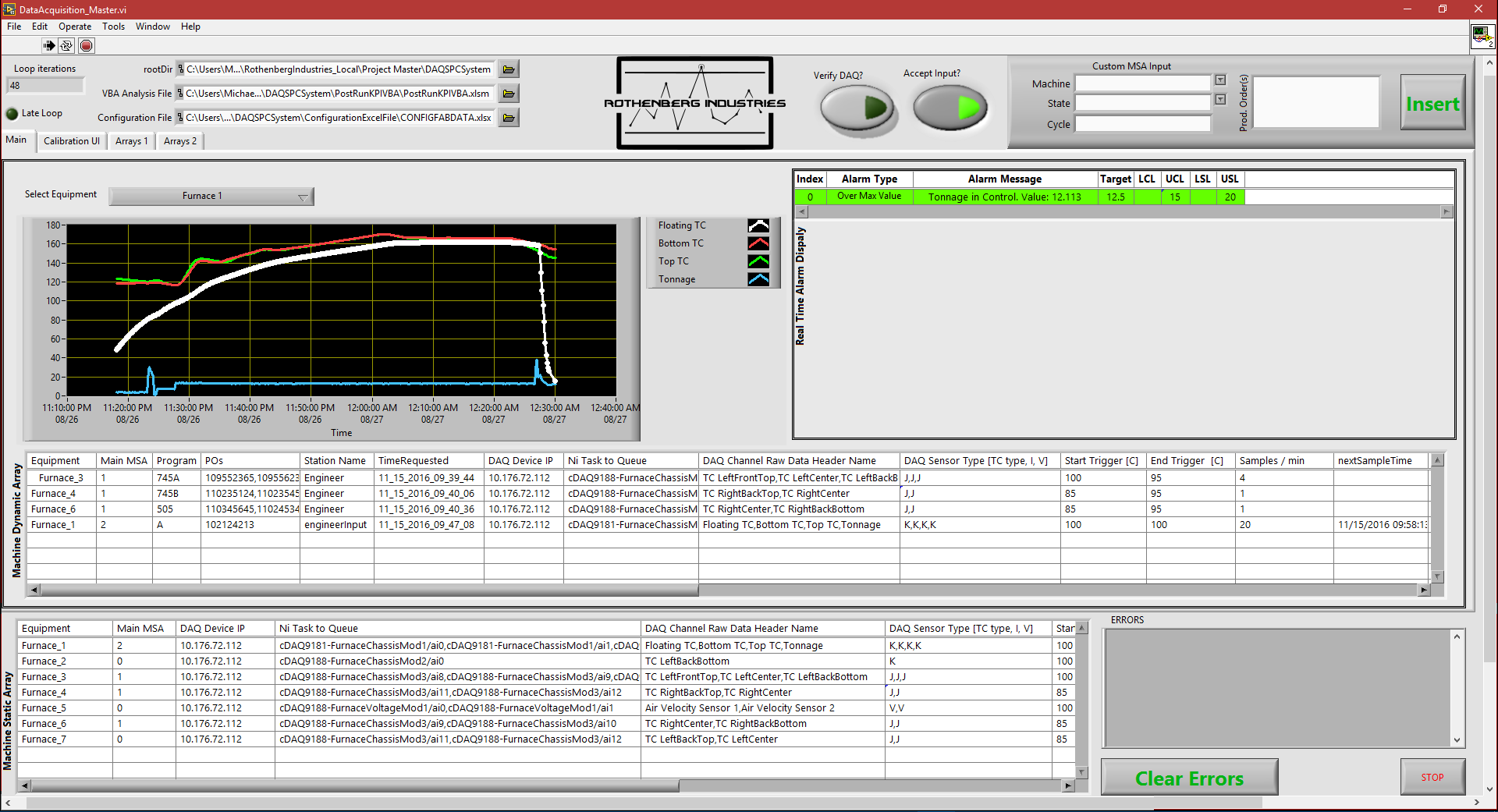Open the Help menu

click(x=190, y=27)
